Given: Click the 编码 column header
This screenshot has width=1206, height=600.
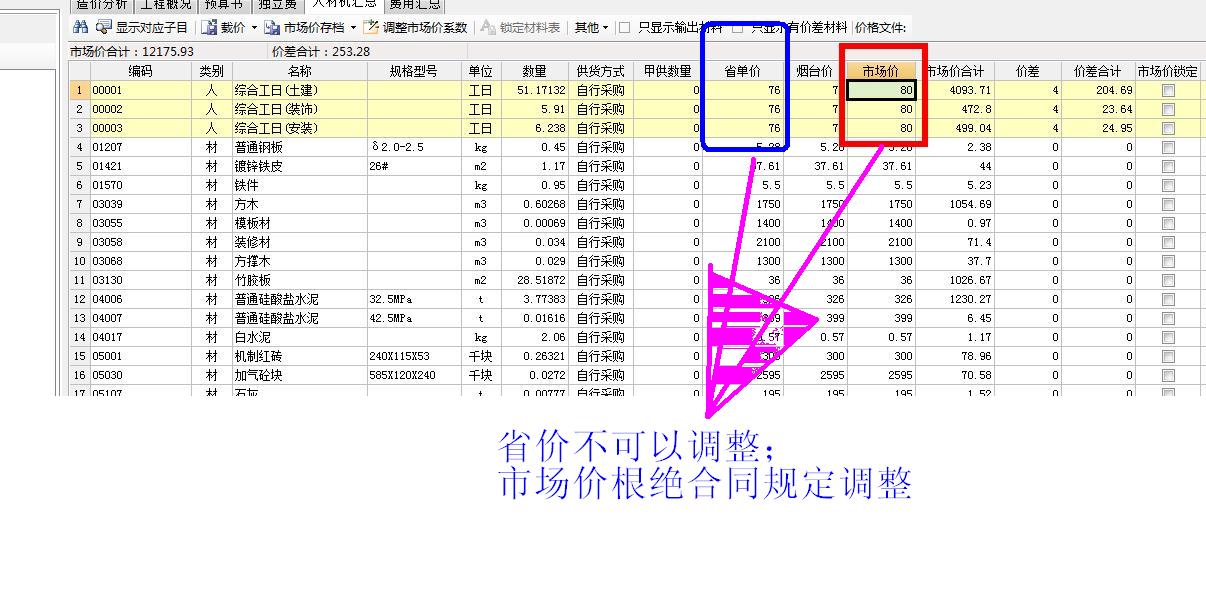Looking at the screenshot, I should (140, 71).
